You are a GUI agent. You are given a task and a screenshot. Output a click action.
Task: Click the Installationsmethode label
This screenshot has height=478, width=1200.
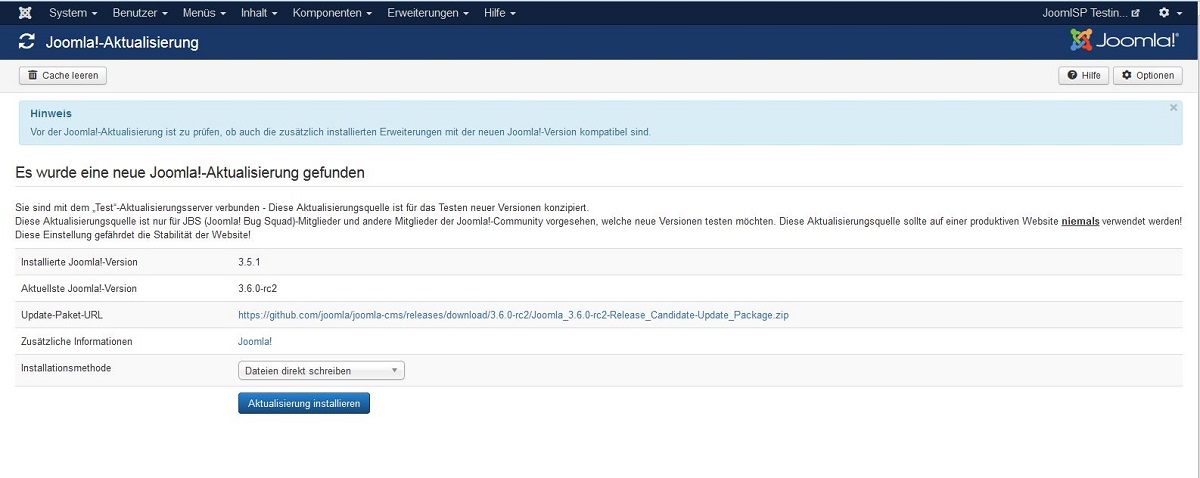(x=66, y=368)
